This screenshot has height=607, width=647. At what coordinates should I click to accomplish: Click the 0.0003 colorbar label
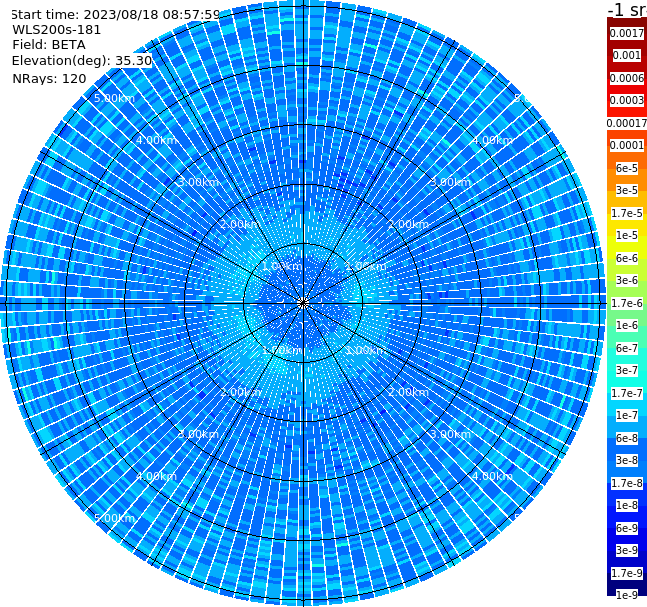[x=627, y=100]
